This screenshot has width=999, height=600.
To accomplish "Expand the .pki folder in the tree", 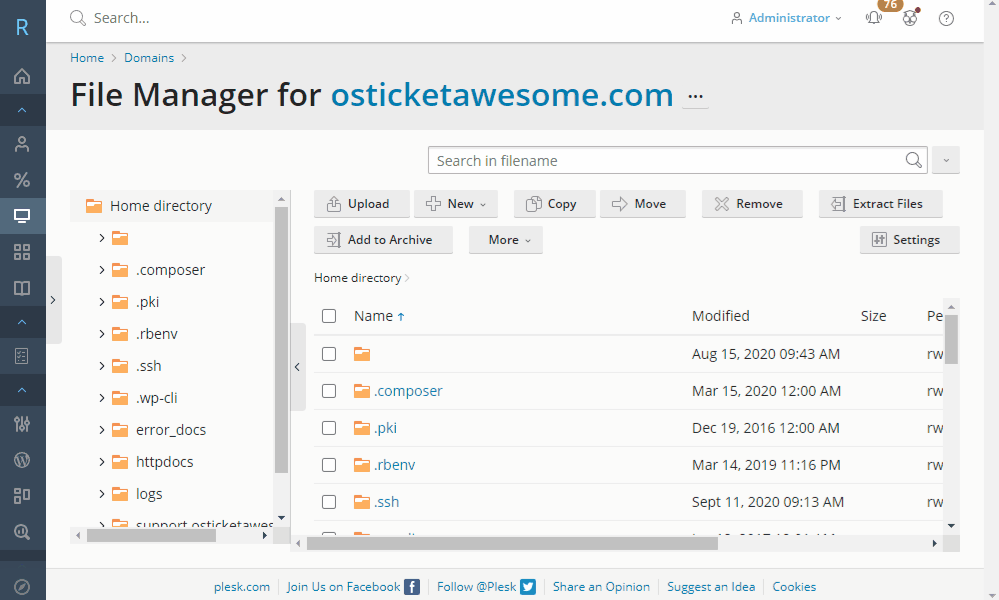I will pos(102,302).
